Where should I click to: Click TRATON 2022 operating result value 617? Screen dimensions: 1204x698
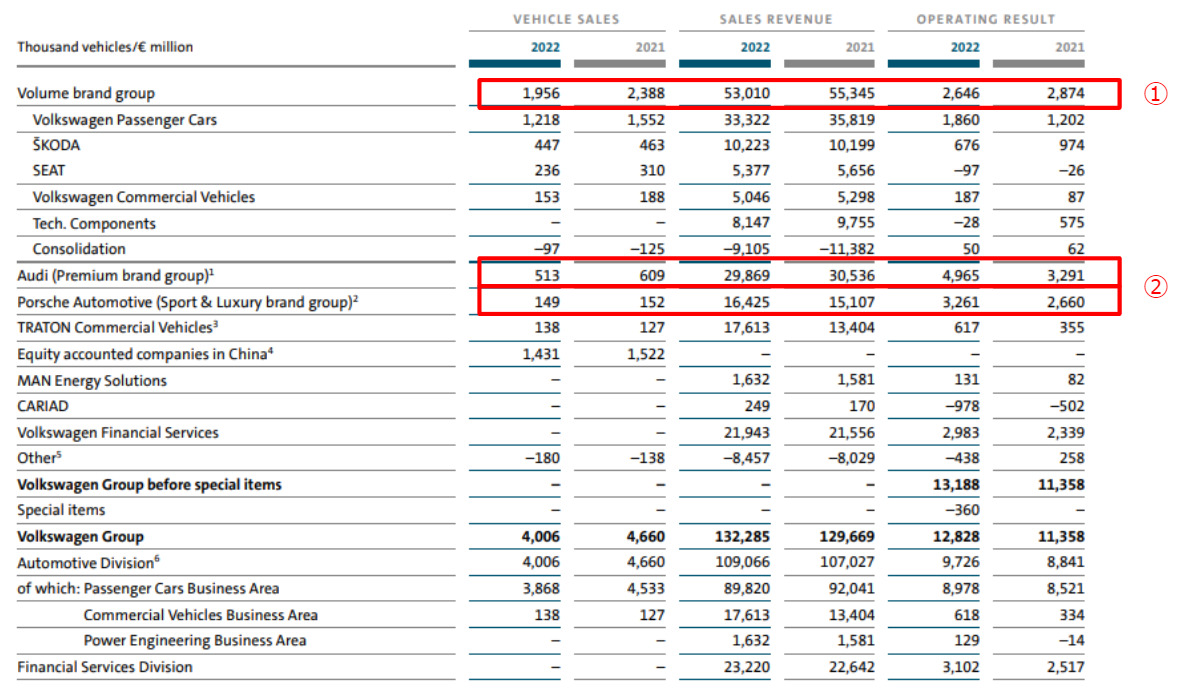967,328
